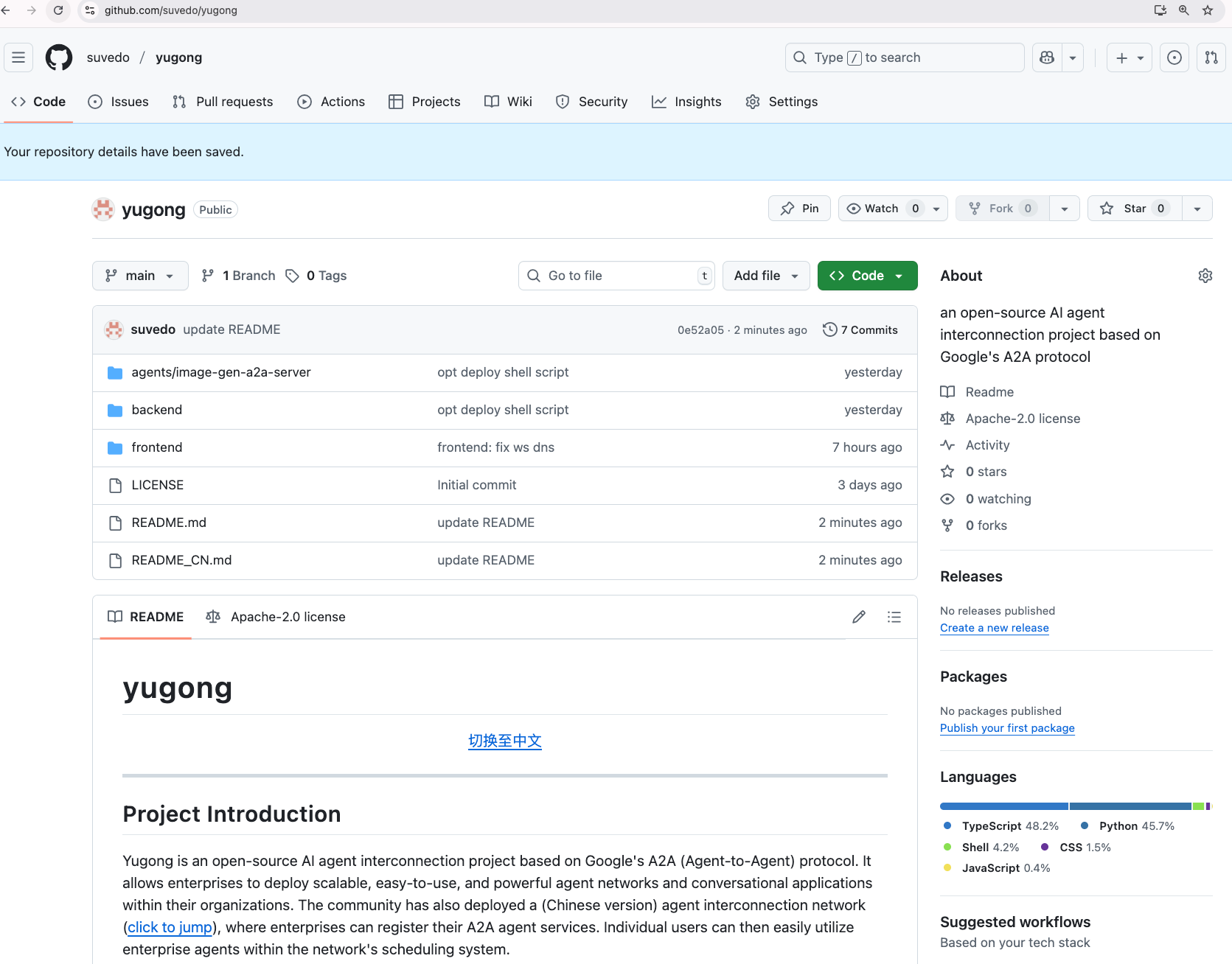
Task: Open 'frontend: fix ws dns' commit message
Action: 495,447
